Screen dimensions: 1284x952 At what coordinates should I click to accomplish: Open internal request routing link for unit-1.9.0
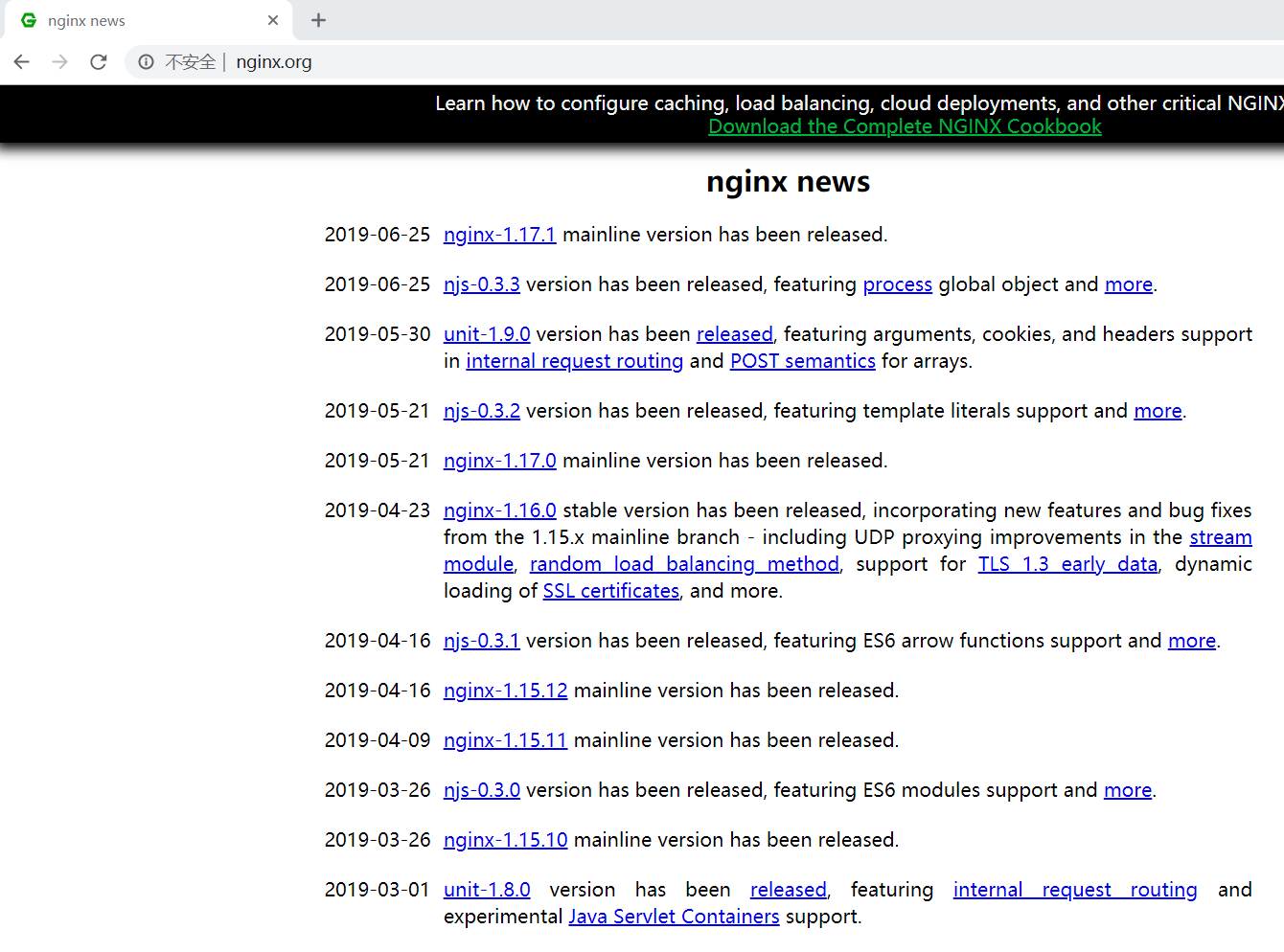[x=575, y=361]
